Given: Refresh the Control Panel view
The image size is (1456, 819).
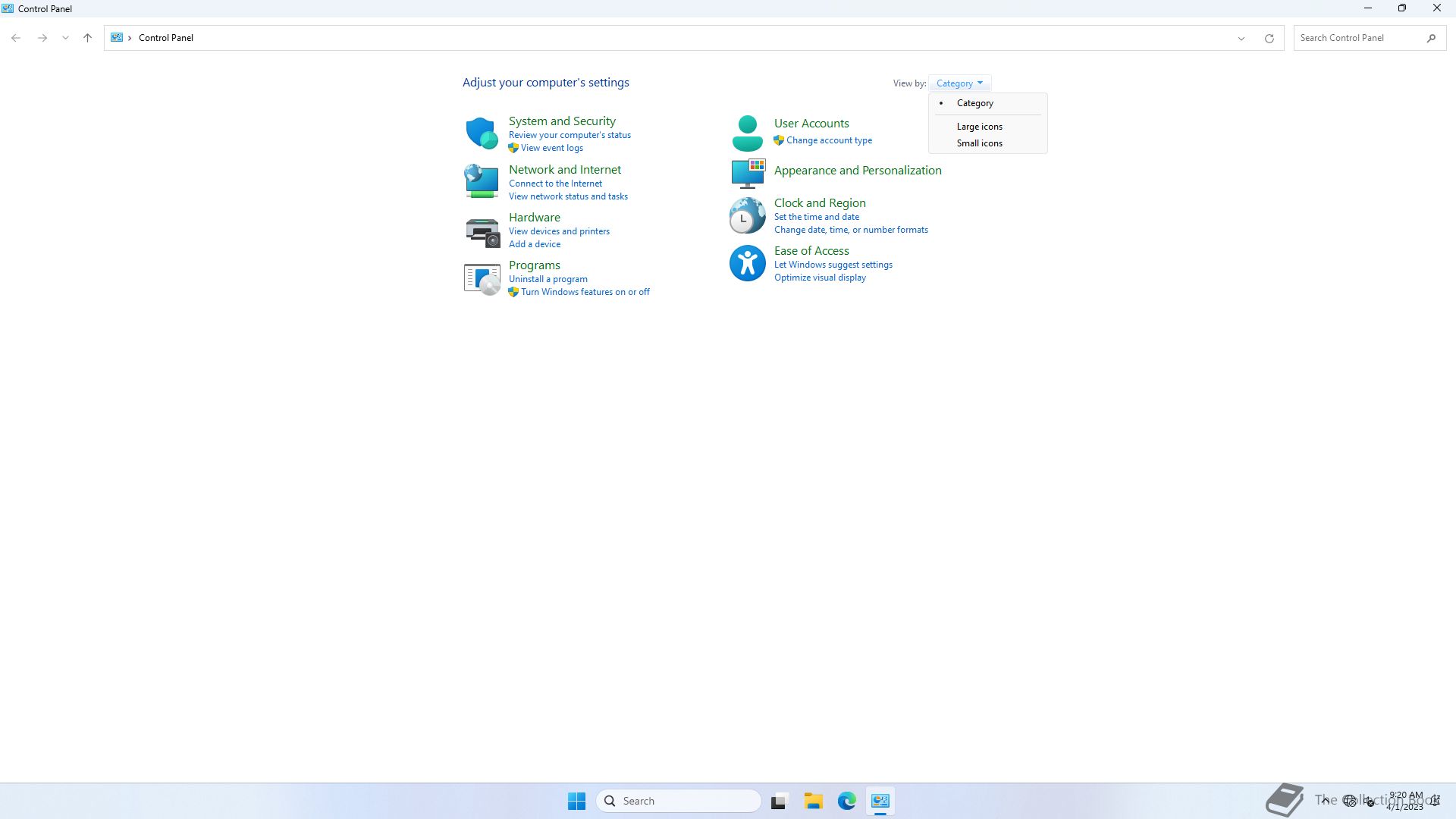Looking at the screenshot, I should 1269,38.
